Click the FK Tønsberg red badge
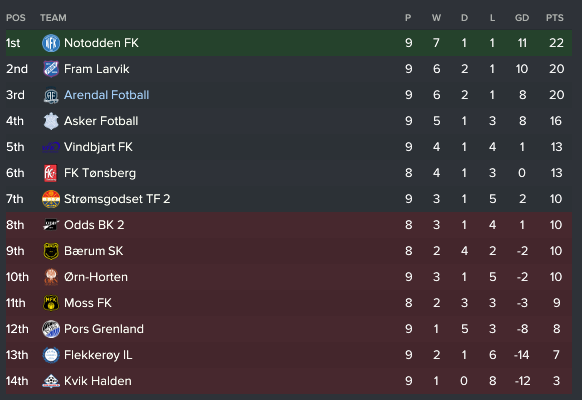The width and height of the screenshot is (582, 400). [50, 173]
